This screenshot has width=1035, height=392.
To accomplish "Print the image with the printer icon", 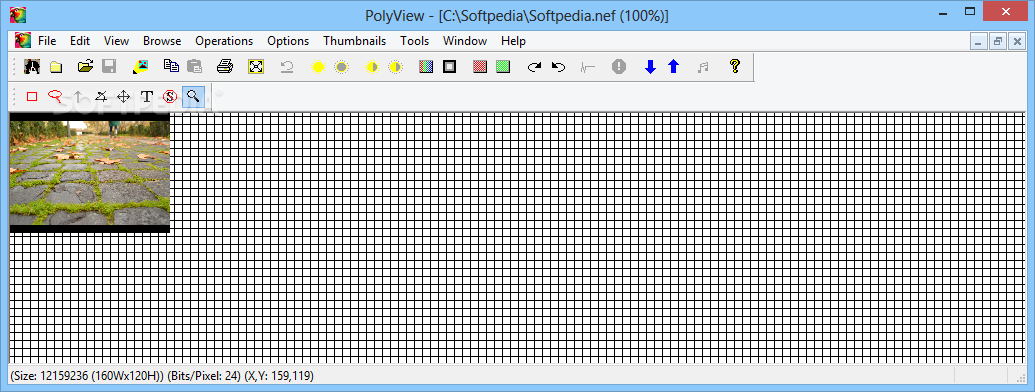I will (x=225, y=66).
